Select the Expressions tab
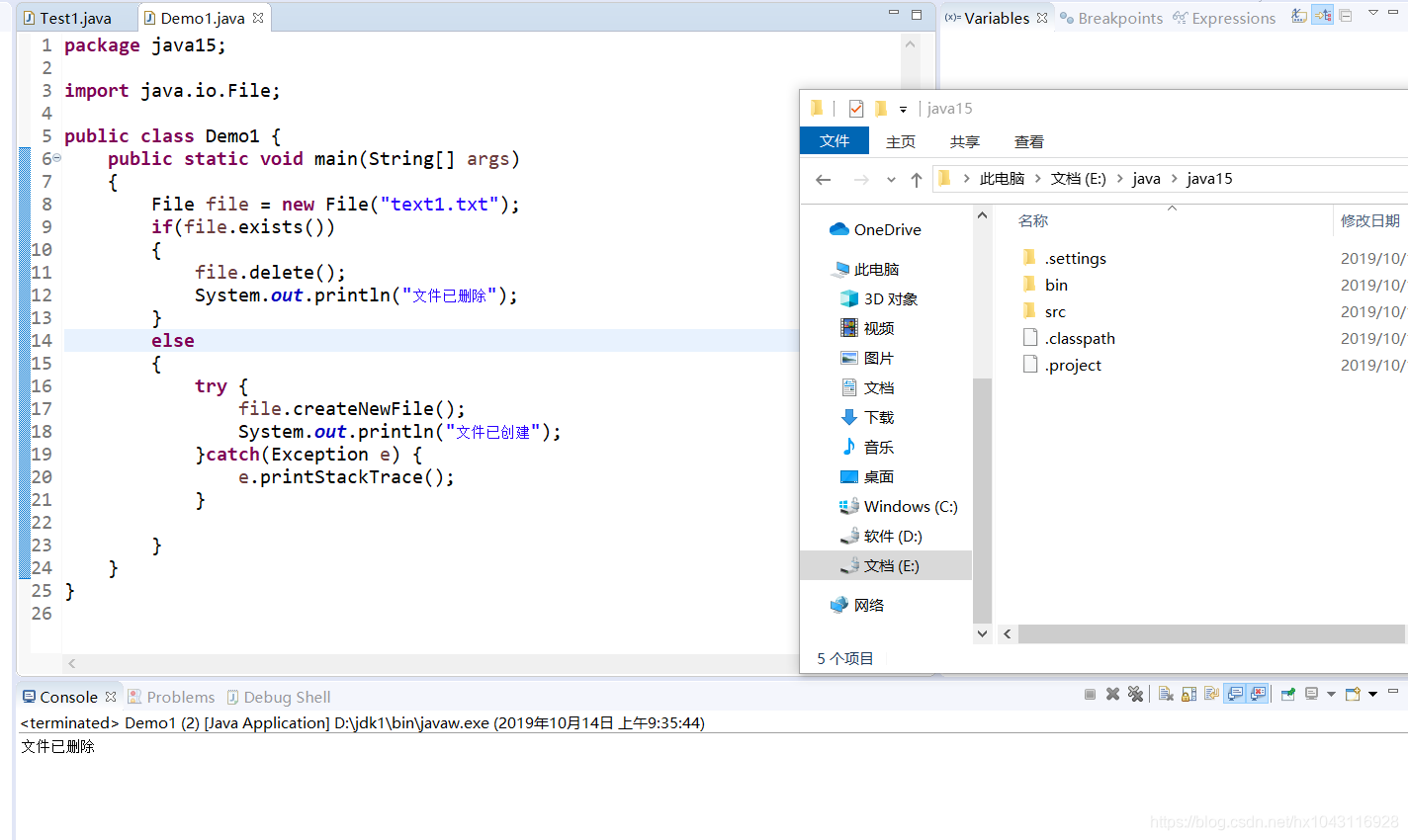The image size is (1408, 840). tap(1224, 18)
